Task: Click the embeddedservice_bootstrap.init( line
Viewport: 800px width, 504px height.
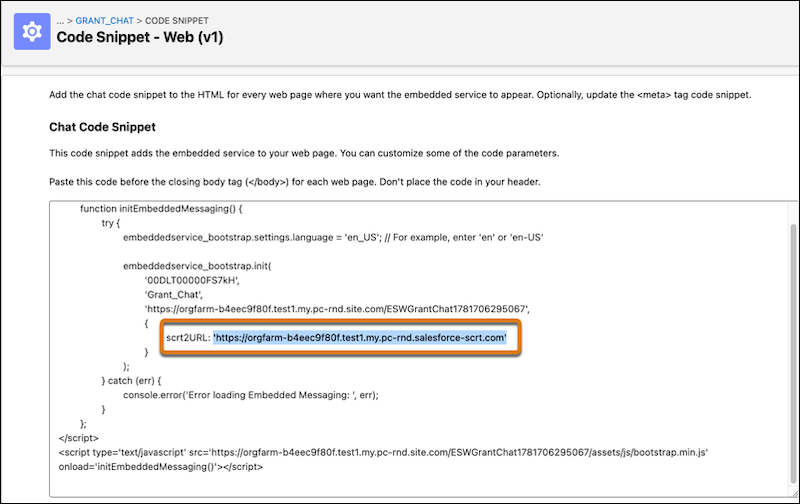Action: (197, 266)
